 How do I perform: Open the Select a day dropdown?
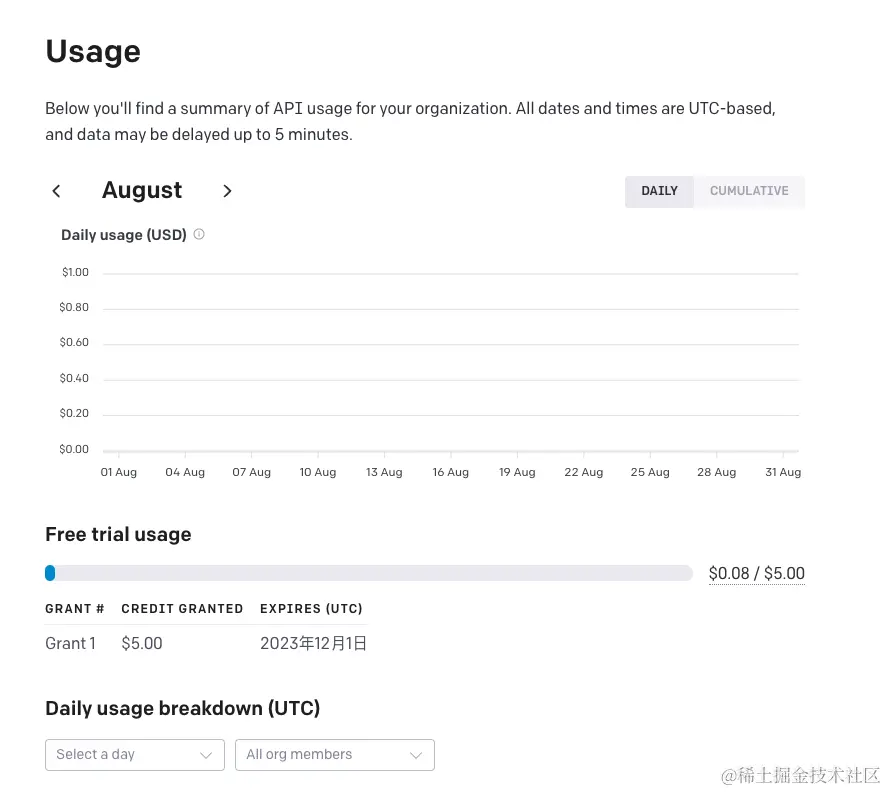(135, 755)
